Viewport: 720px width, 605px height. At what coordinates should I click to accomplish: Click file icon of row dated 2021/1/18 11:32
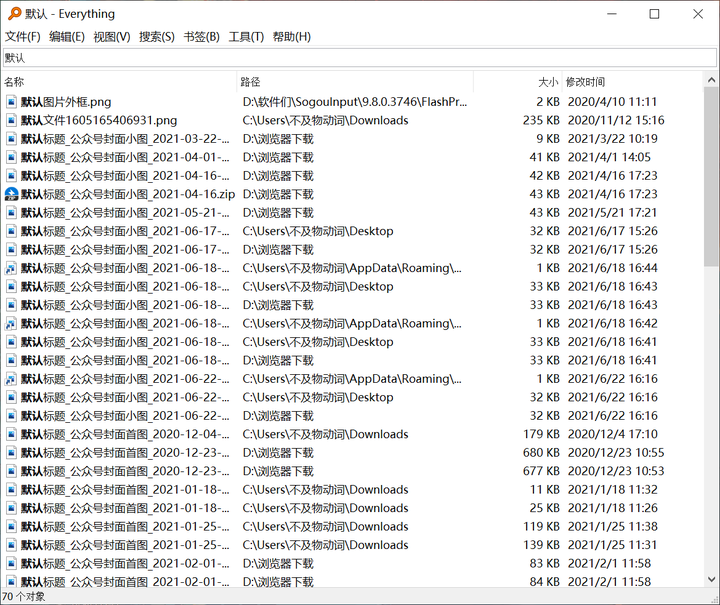click(x=11, y=490)
